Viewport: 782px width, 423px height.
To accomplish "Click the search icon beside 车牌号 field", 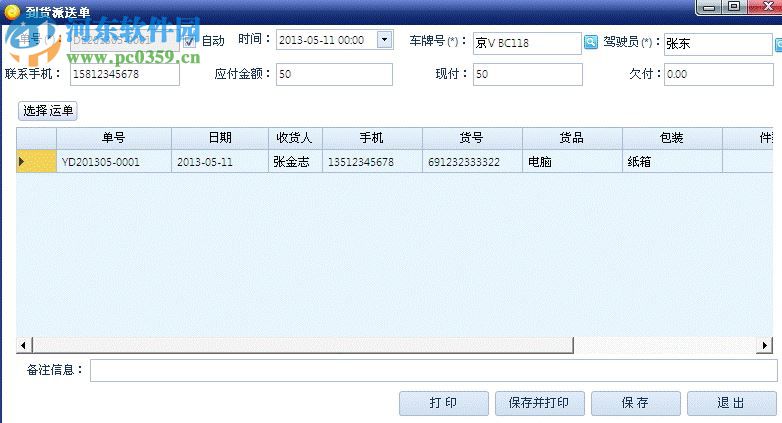I will (590, 42).
